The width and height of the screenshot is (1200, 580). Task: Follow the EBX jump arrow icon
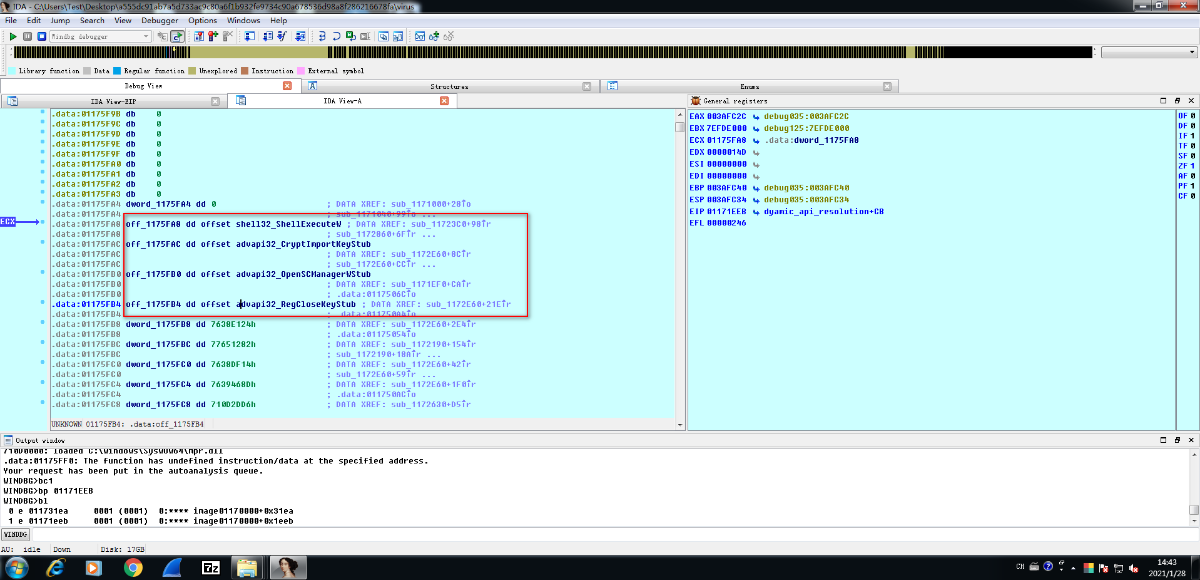coord(758,128)
